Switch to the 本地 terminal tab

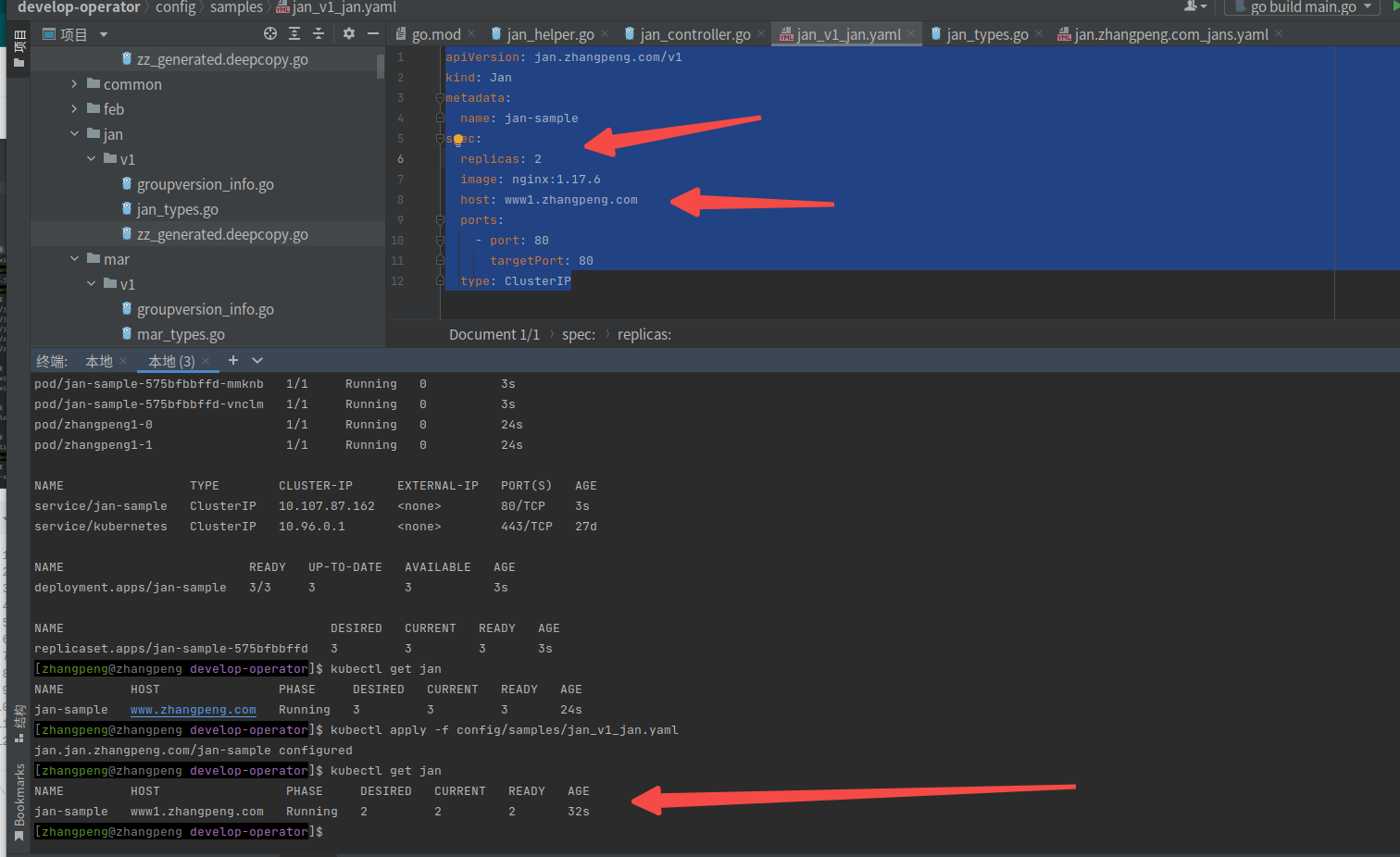99,361
